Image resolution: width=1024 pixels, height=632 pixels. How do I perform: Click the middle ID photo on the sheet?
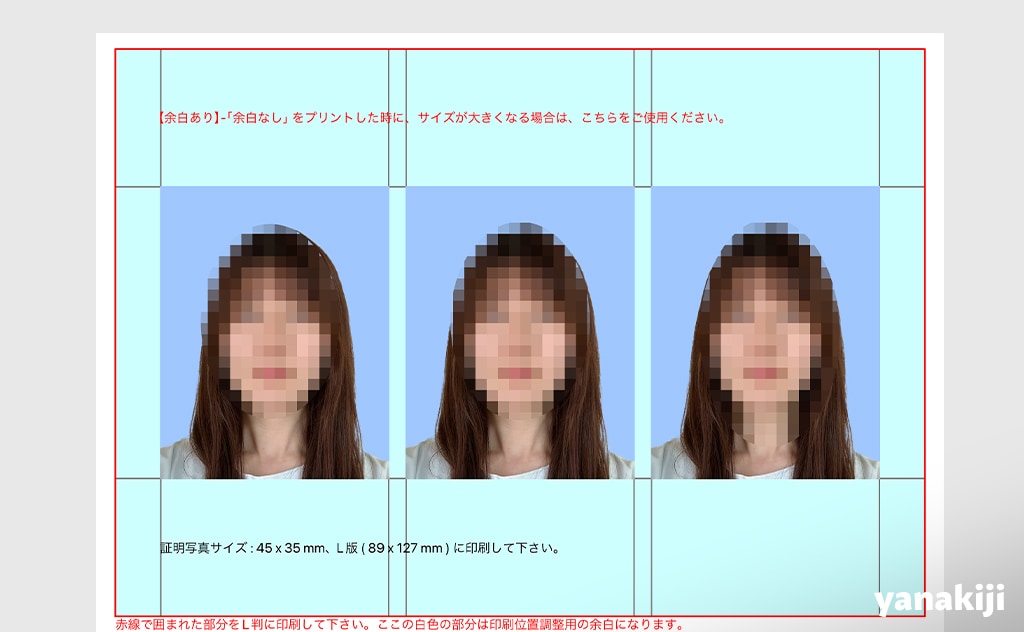[x=520, y=332]
